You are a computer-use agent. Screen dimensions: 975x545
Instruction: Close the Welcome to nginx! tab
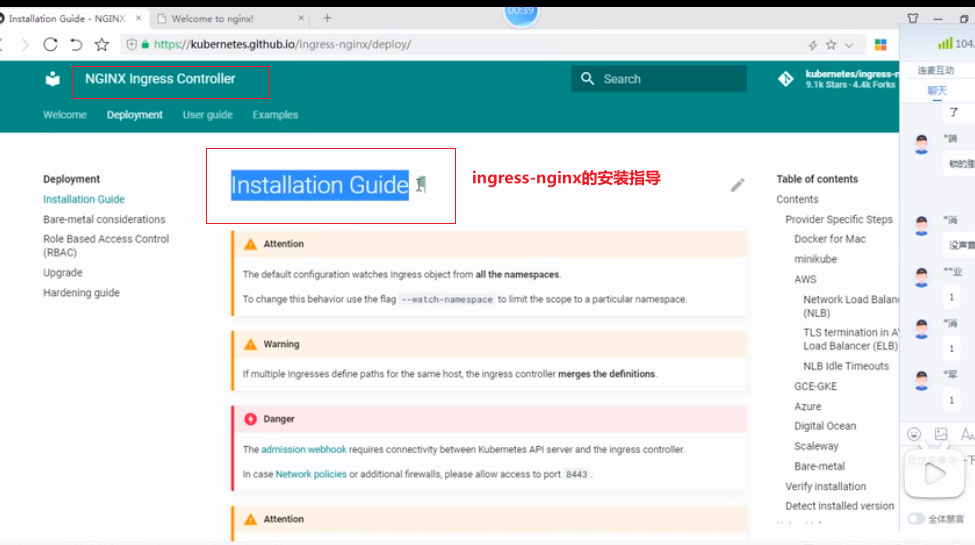(301, 18)
